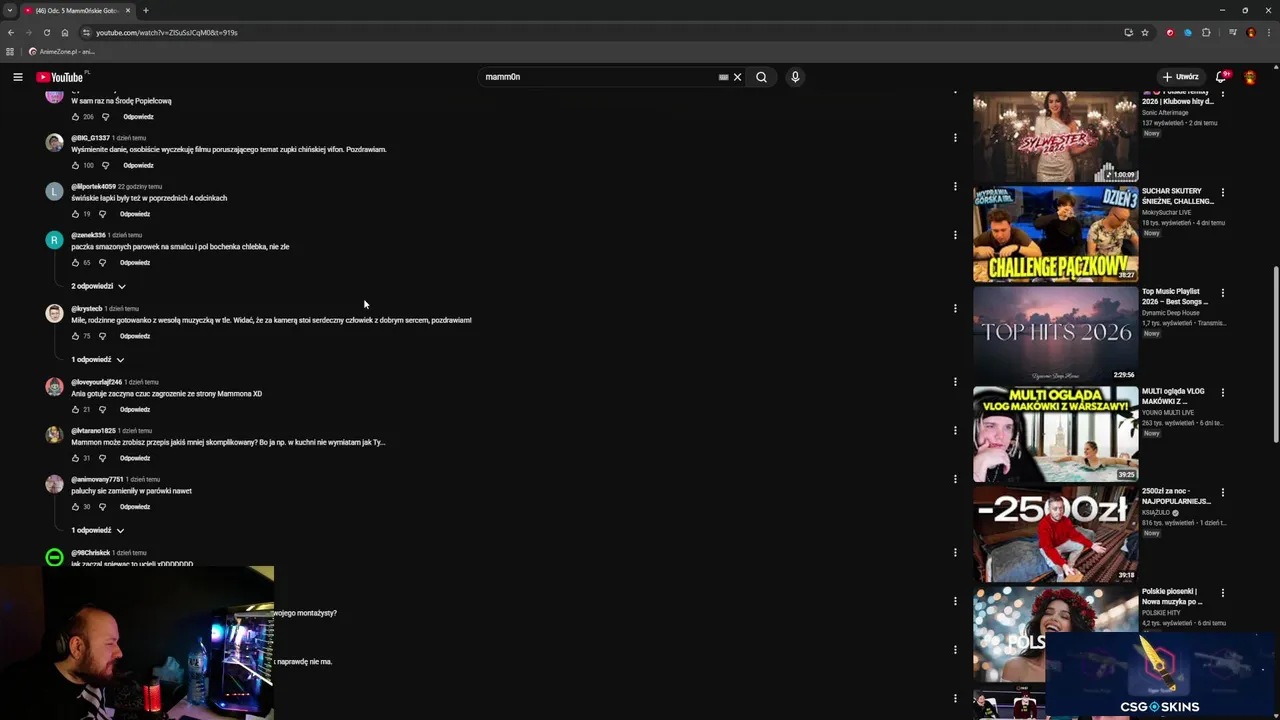Play the 'MULTI OGLĄDA VLOG MAKÓWKI' thumbnail
1280x720 pixels.
(x=1055, y=434)
